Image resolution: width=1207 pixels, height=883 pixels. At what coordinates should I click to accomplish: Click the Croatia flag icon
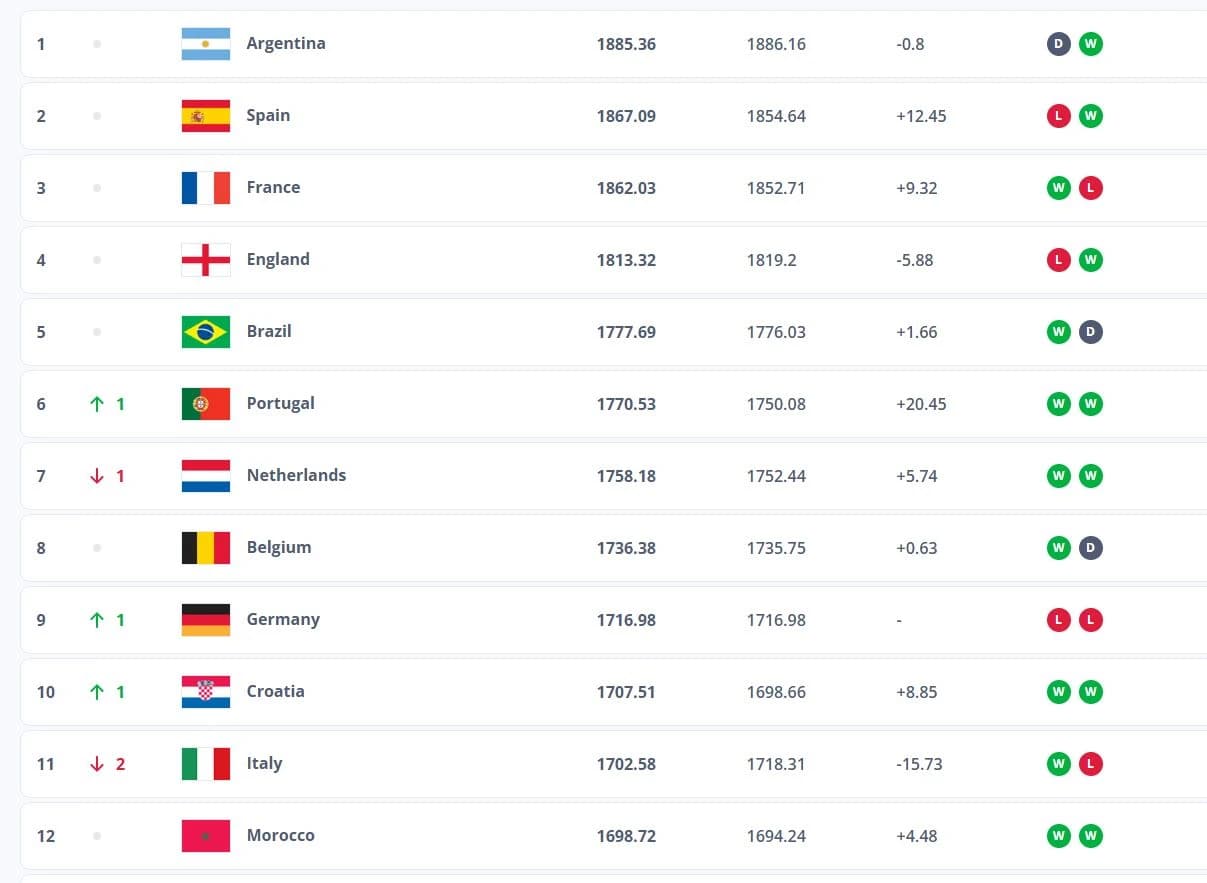click(x=206, y=692)
